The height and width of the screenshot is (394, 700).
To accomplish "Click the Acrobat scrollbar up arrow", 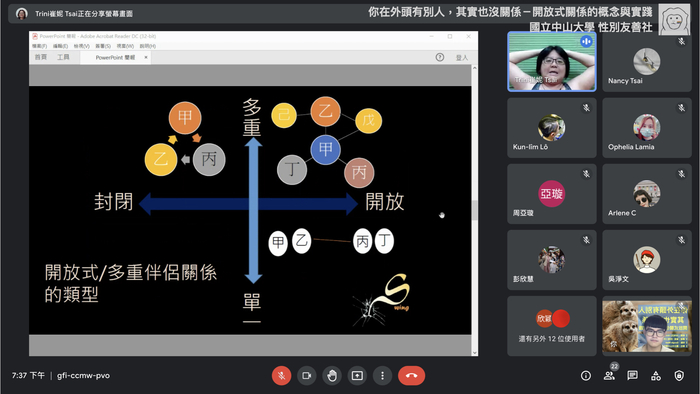I will [475, 68].
